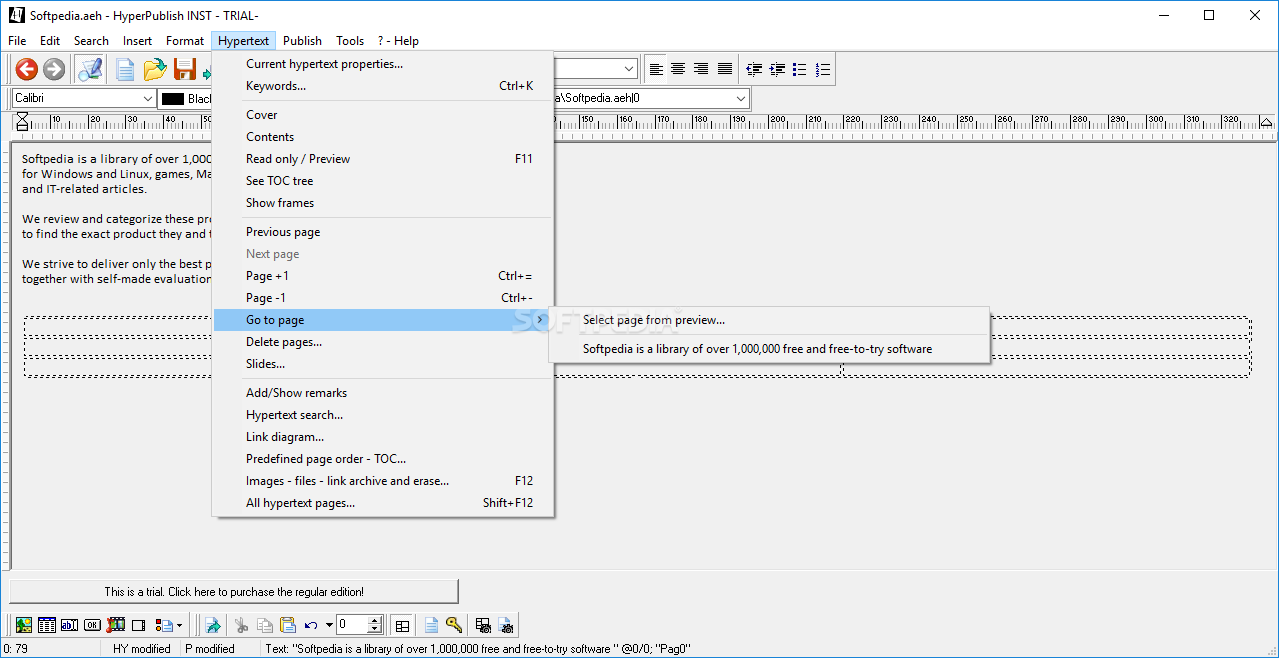The image size is (1279, 658).
Task: Apply a numbered list
Action: pyautogui.click(x=823, y=69)
